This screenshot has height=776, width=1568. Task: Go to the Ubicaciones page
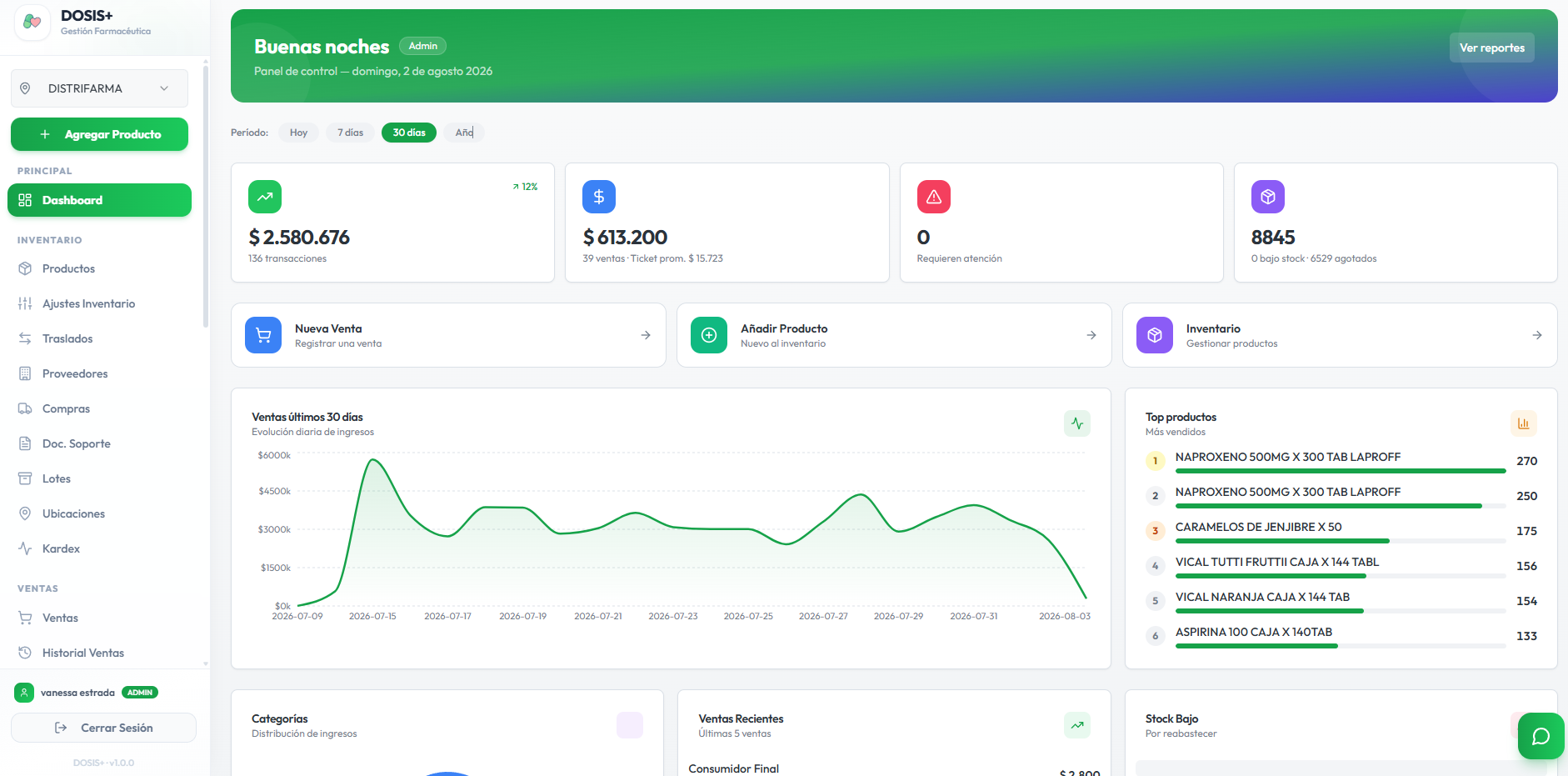pyautogui.click(x=99, y=513)
